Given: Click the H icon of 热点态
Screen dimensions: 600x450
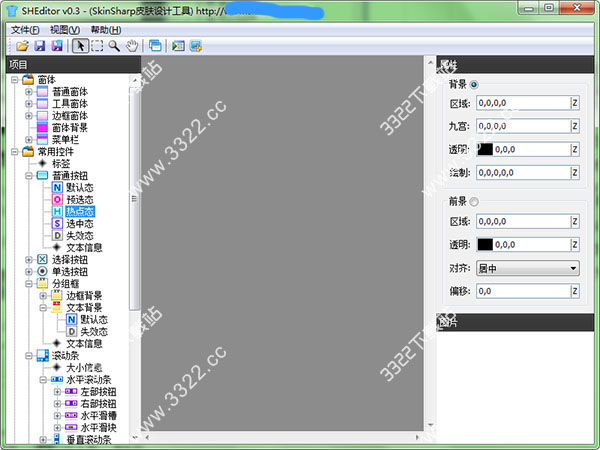Looking at the screenshot, I should click(57, 212).
